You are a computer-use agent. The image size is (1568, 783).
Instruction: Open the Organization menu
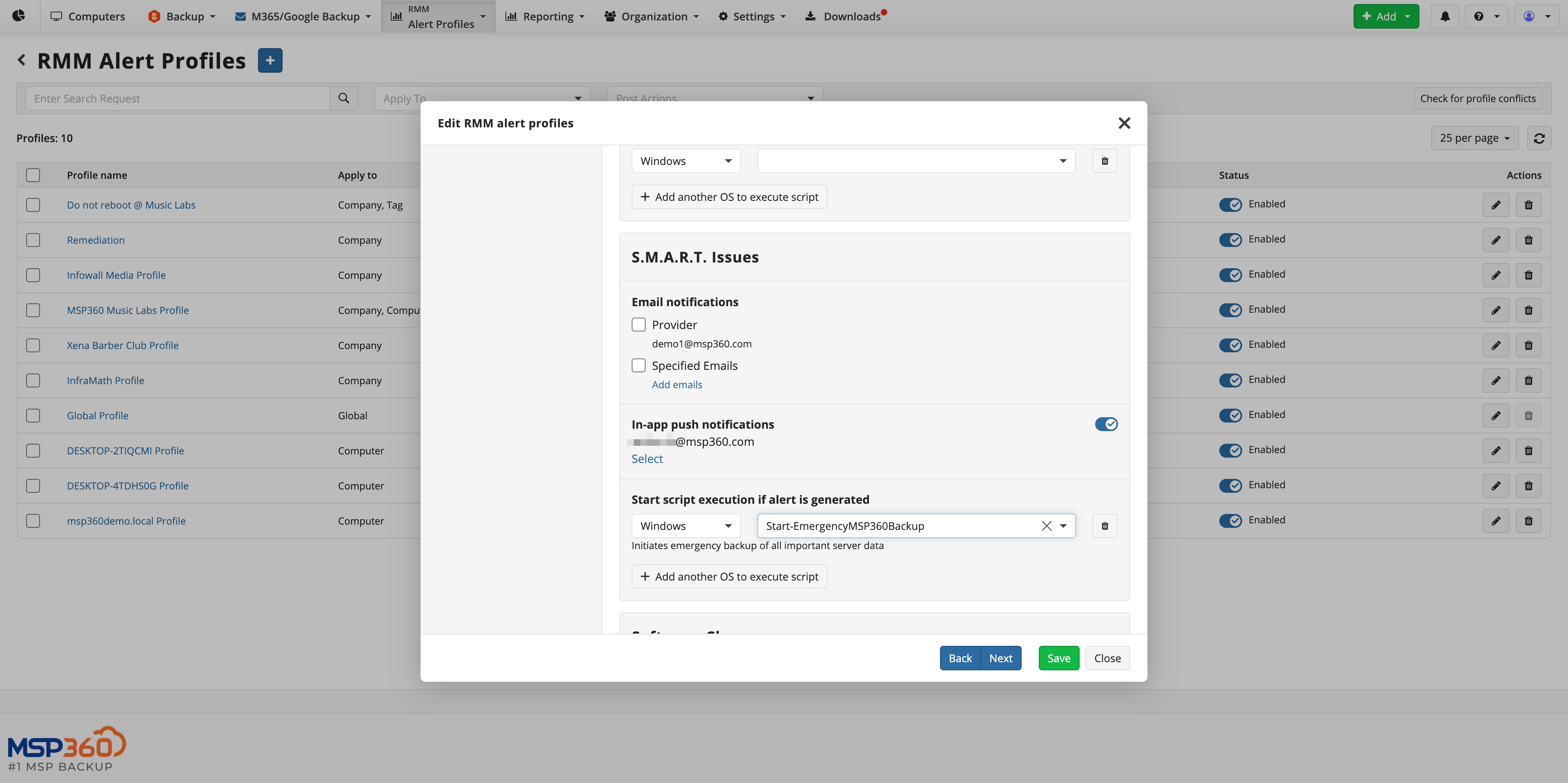[x=651, y=16]
